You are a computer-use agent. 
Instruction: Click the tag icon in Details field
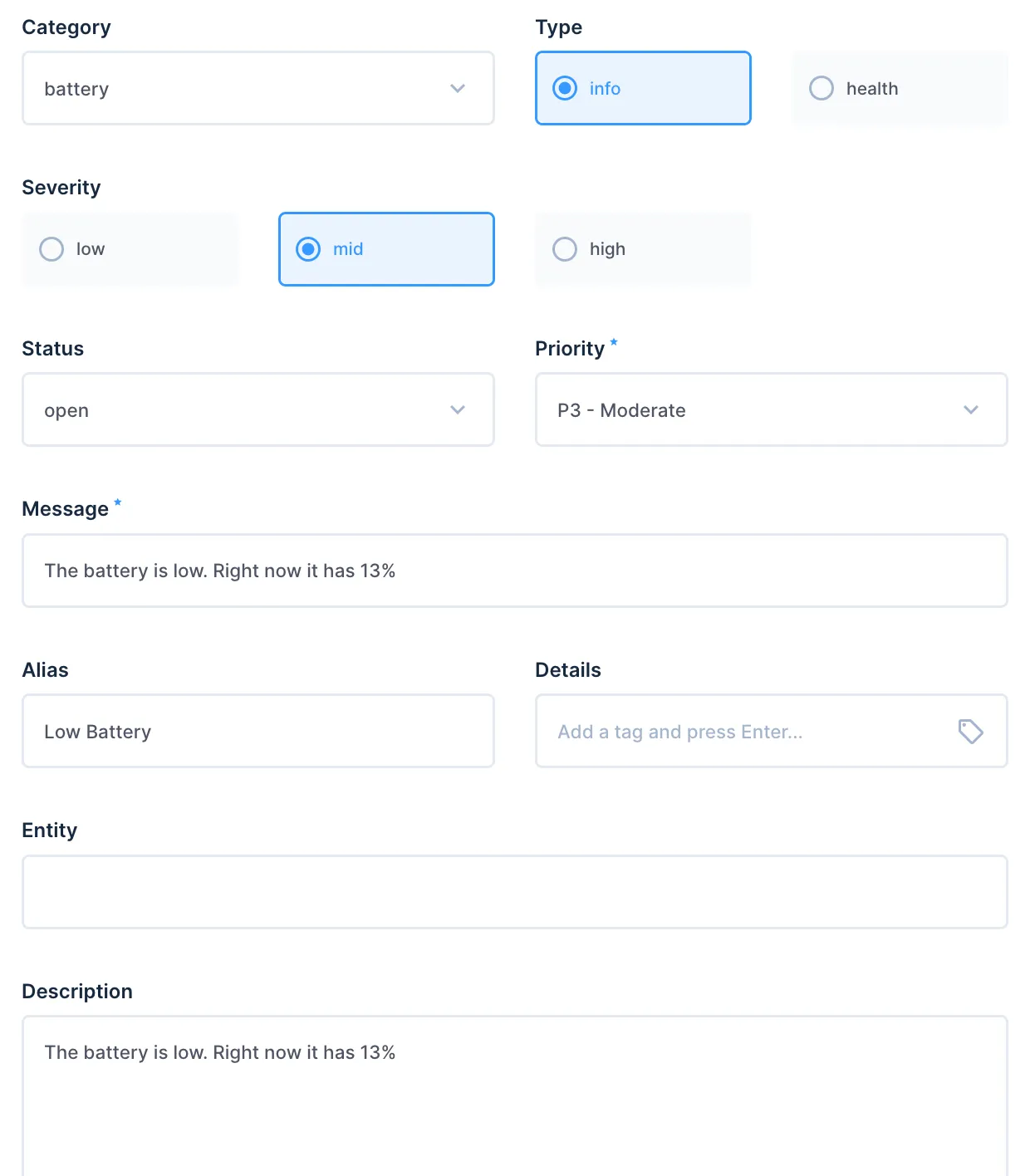tap(970, 732)
